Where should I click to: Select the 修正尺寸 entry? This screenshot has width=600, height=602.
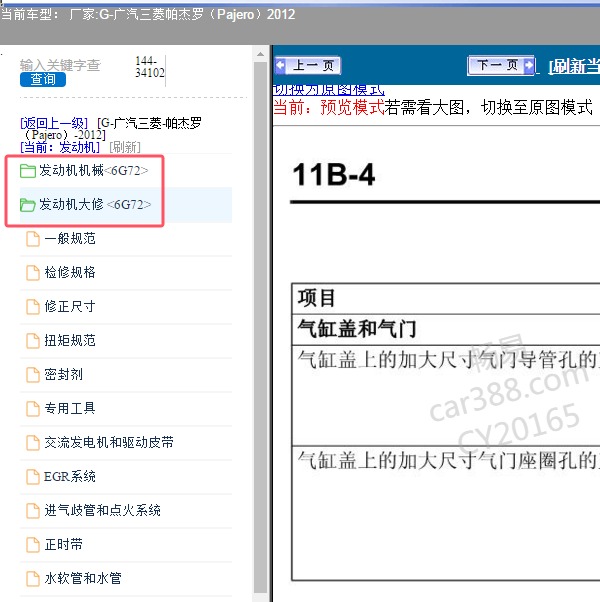[70, 306]
